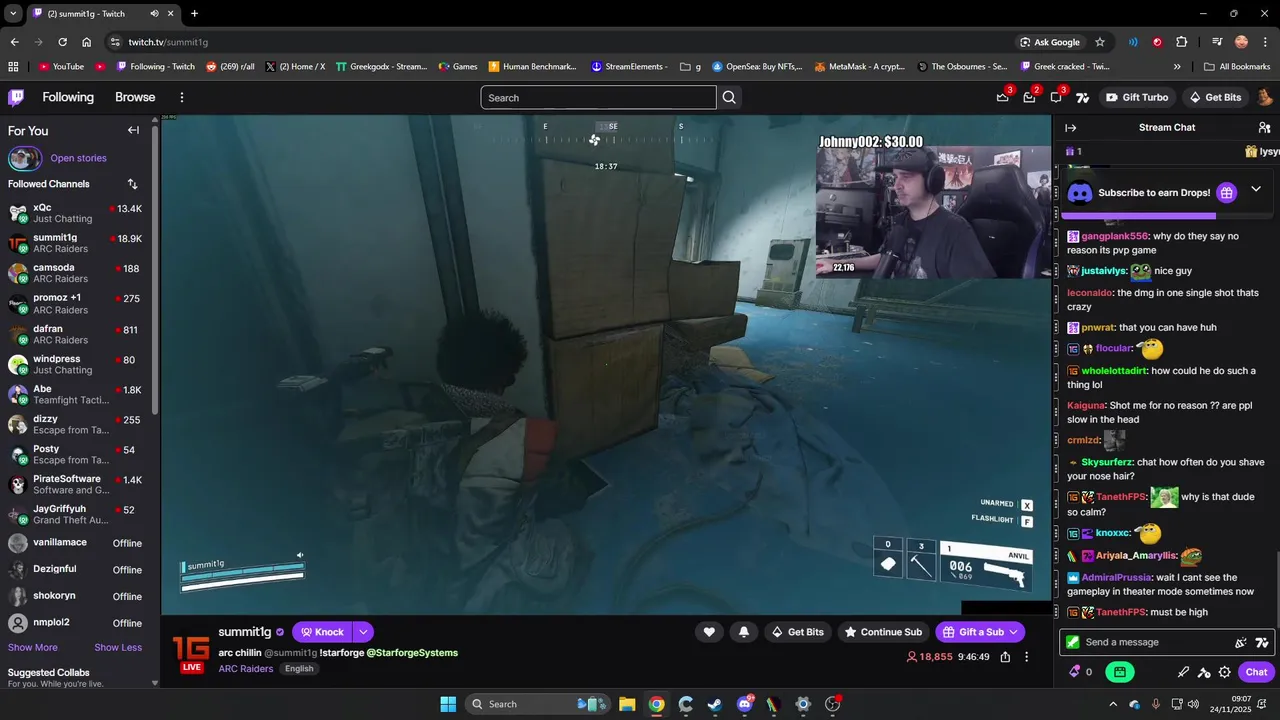This screenshot has width=1280, height=720.
Task: Open stories in the sidebar
Action: (78, 158)
